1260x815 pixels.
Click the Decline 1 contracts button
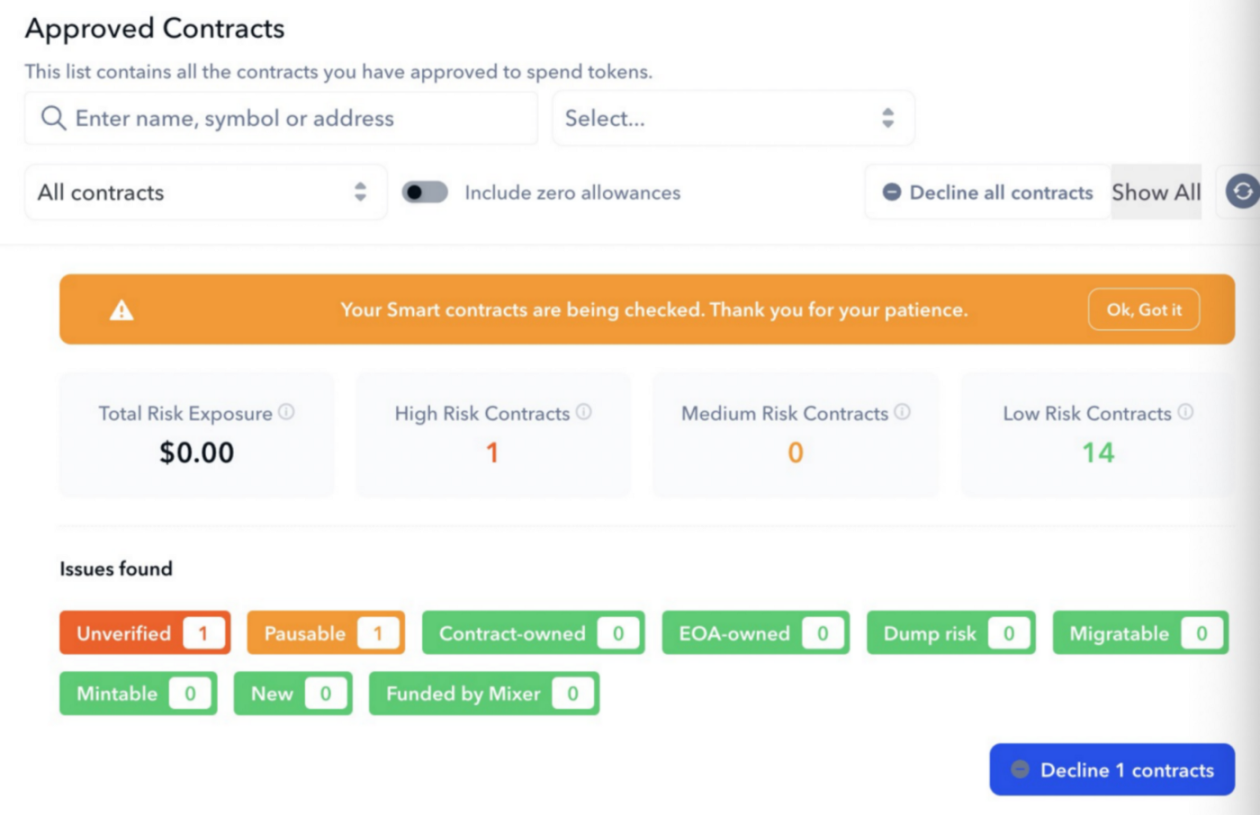[1112, 770]
